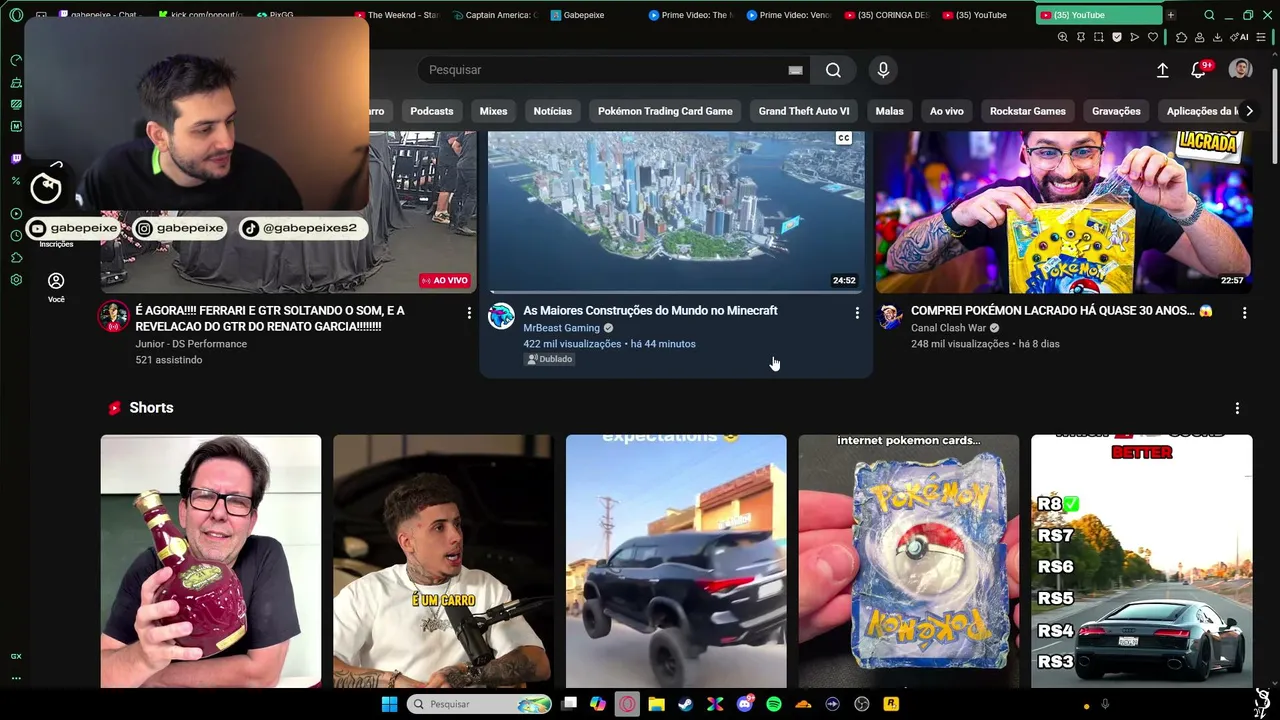Open Windows Start menu
This screenshot has height=720, width=1280.
[389, 704]
